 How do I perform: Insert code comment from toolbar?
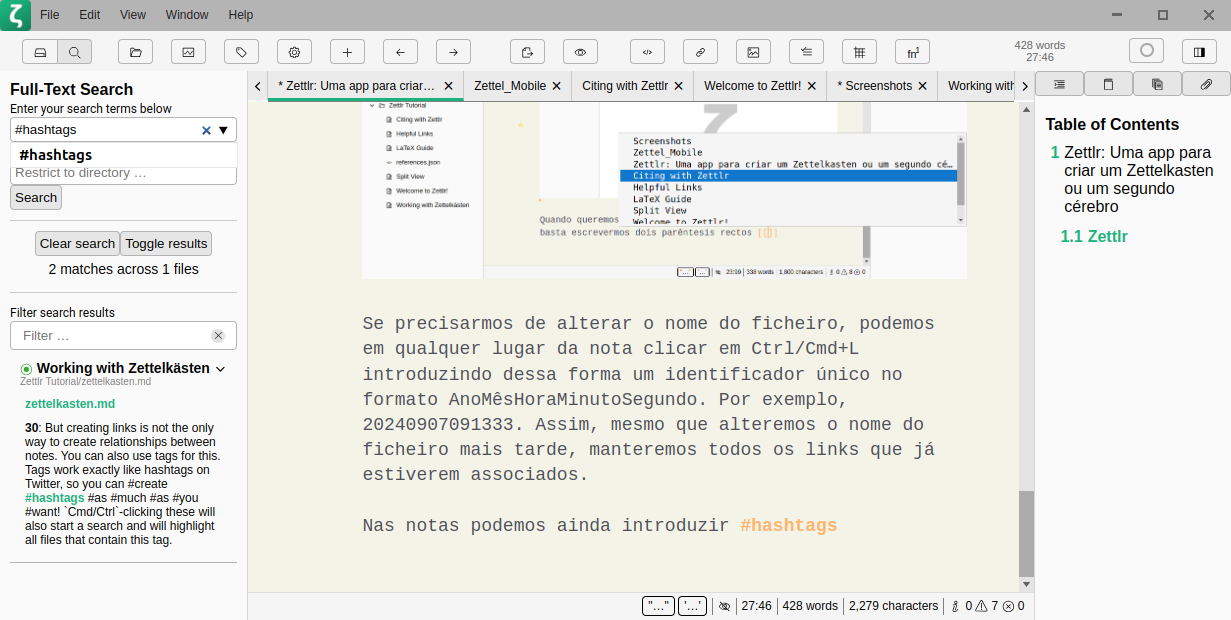click(x=647, y=51)
